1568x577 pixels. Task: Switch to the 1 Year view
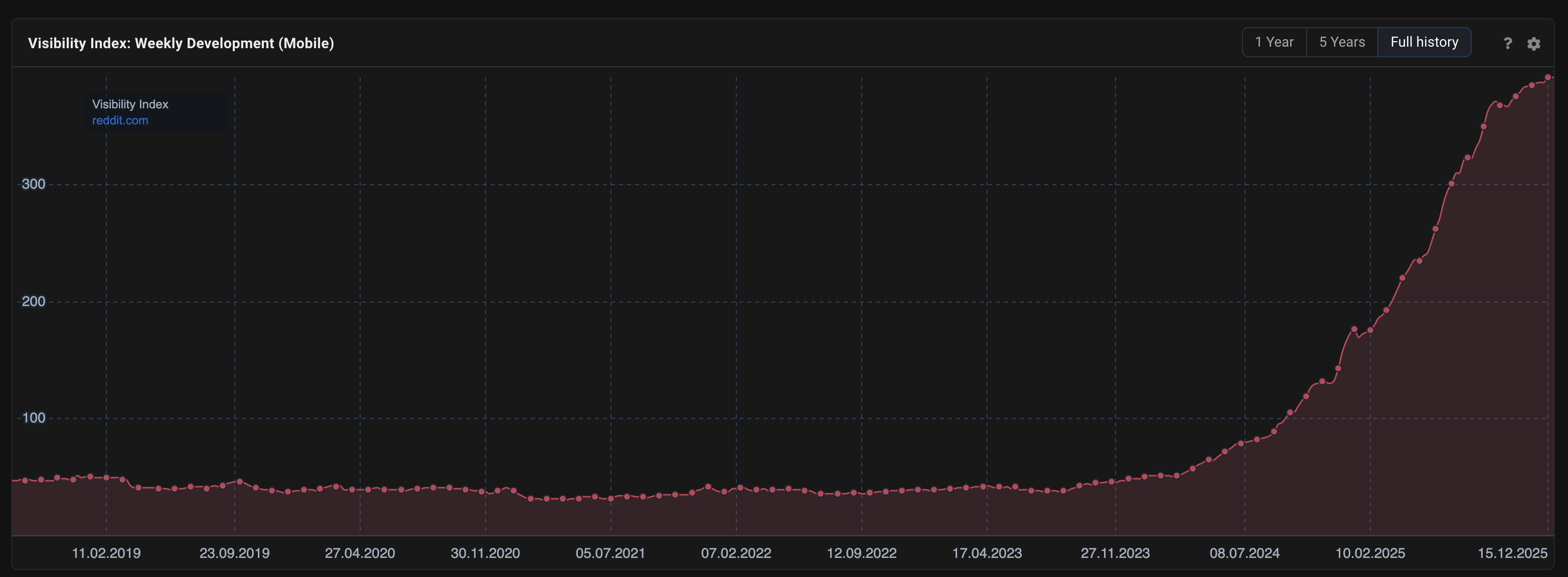point(1274,42)
